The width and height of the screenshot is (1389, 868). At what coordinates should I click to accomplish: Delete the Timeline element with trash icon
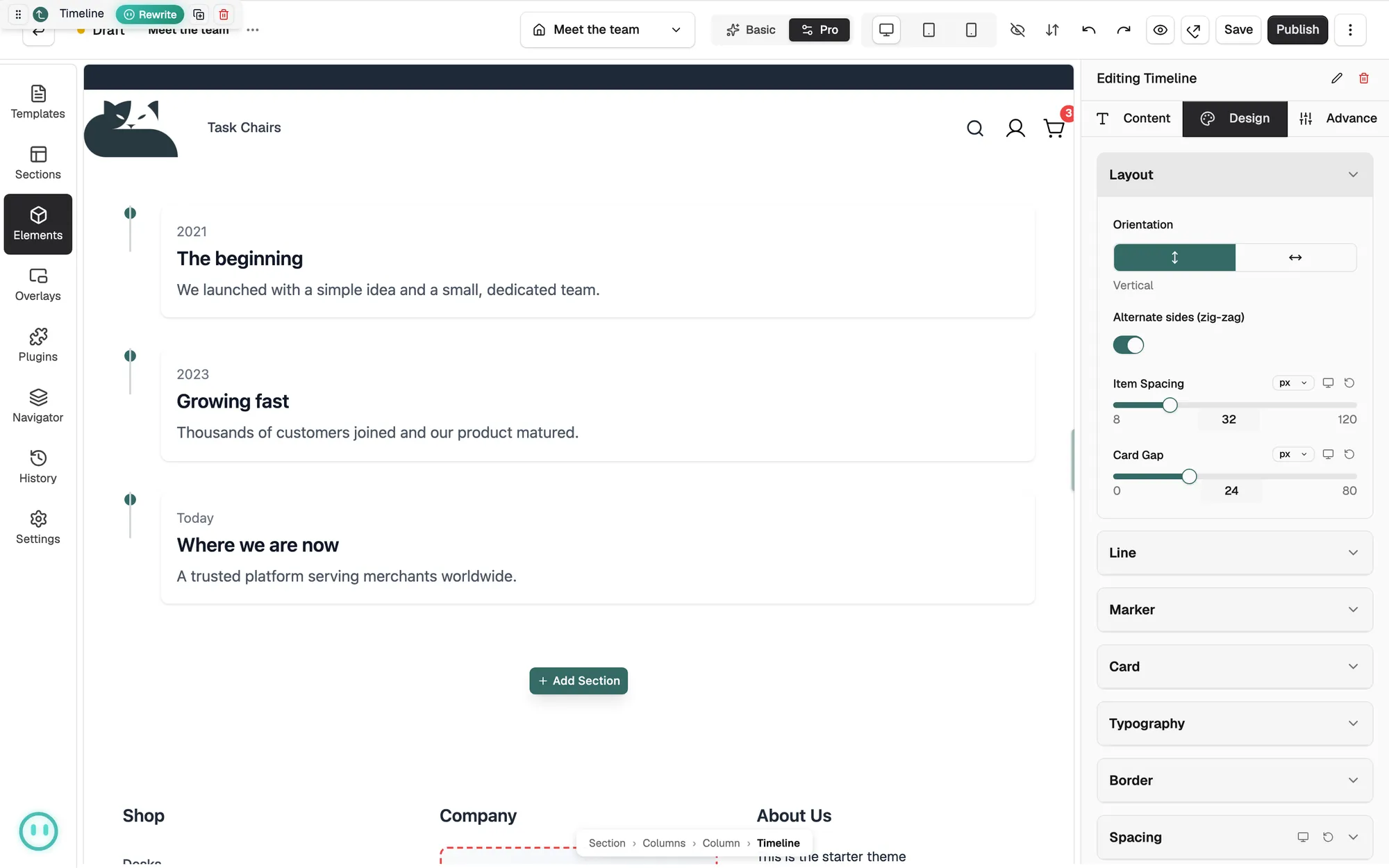click(1363, 78)
